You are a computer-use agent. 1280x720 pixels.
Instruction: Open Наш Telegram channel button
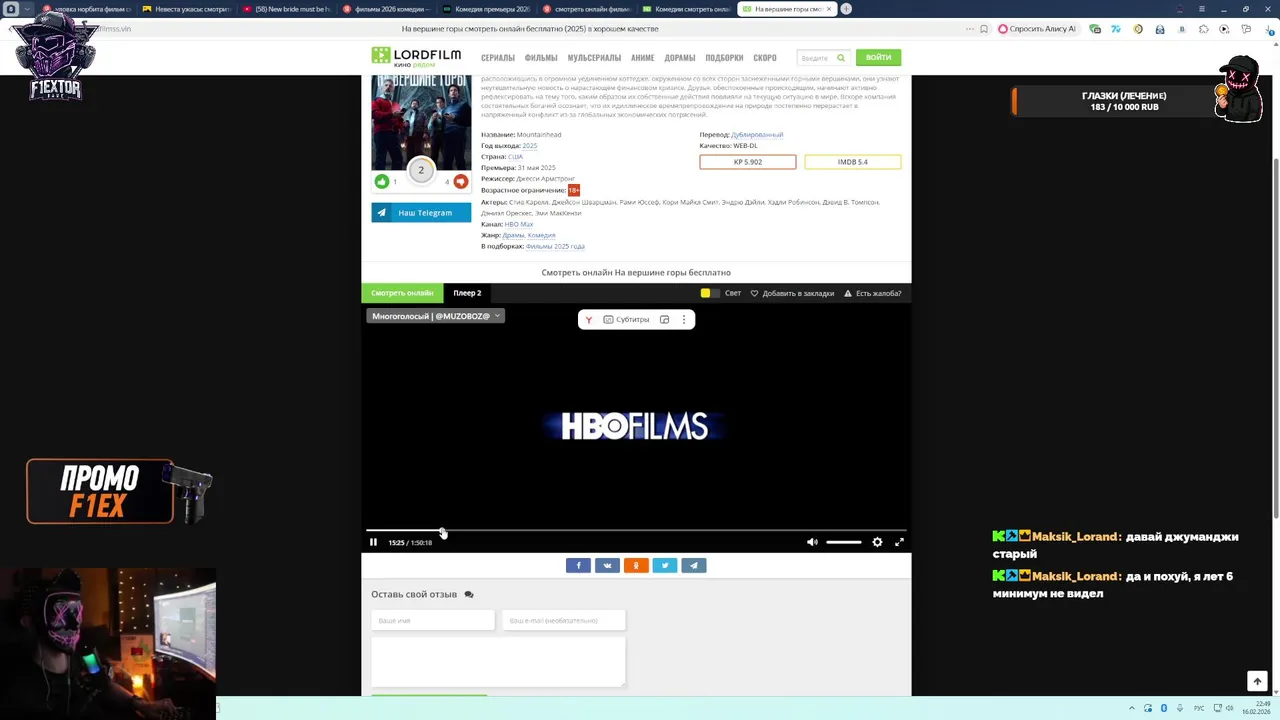click(421, 212)
